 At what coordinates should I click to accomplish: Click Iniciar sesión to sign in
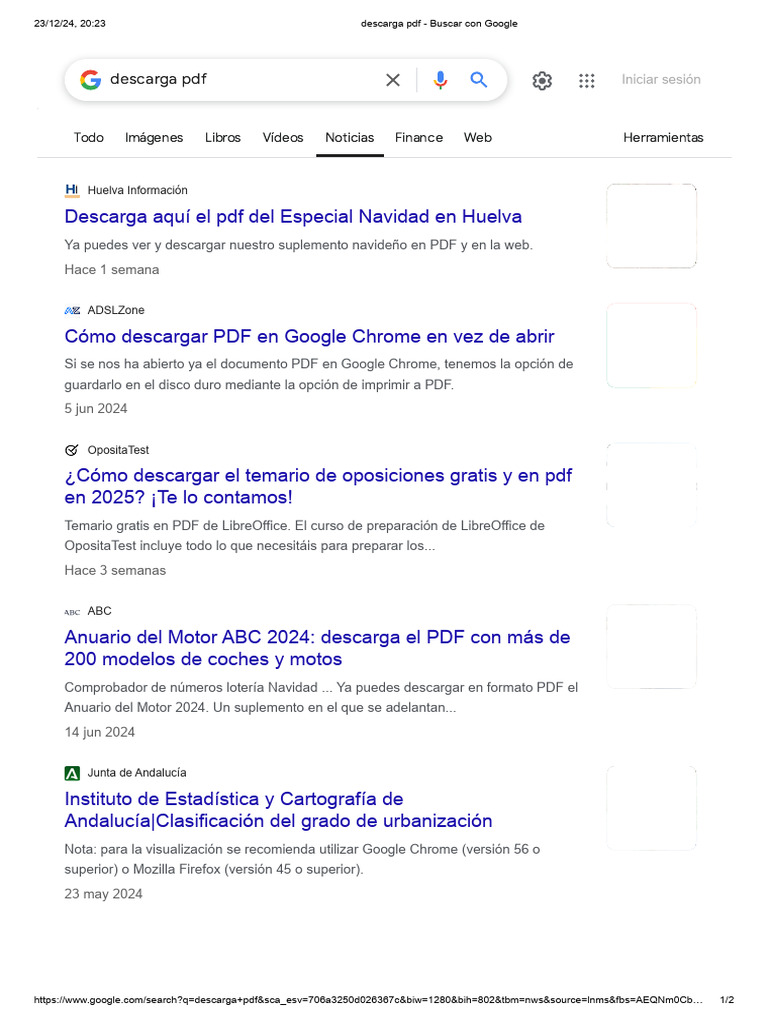pyautogui.click(x=661, y=80)
